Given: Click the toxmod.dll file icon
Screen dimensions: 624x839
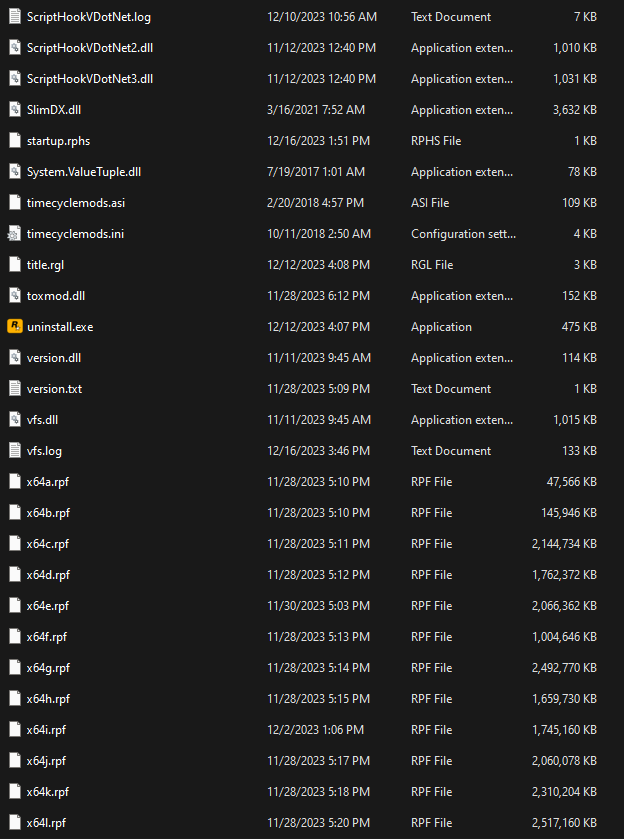Looking at the screenshot, I should point(15,295).
